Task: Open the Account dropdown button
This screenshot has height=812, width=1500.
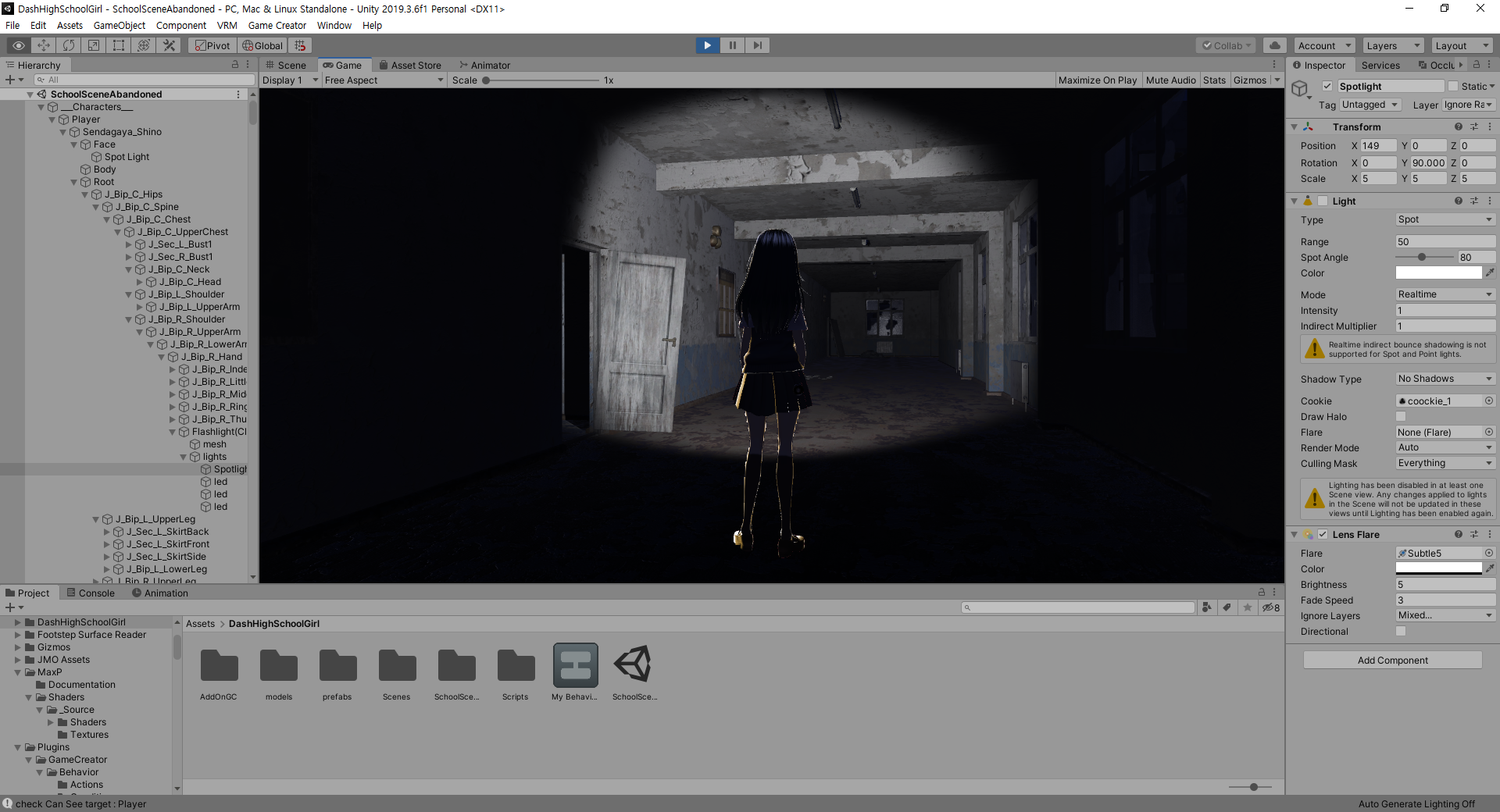Action: pyautogui.click(x=1323, y=45)
